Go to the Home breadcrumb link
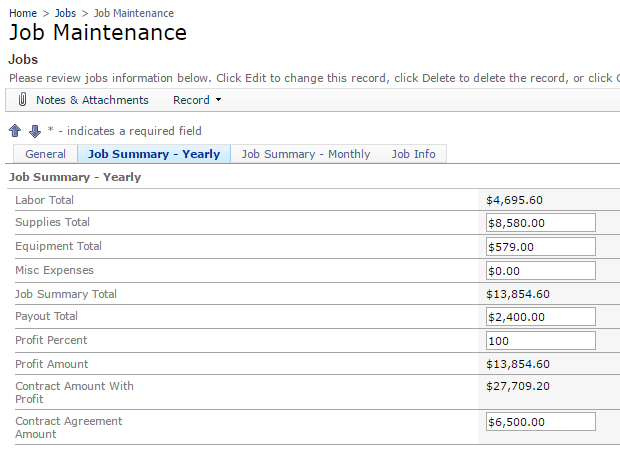620x456 pixels. pyautogui.click(x=23, y=13)
